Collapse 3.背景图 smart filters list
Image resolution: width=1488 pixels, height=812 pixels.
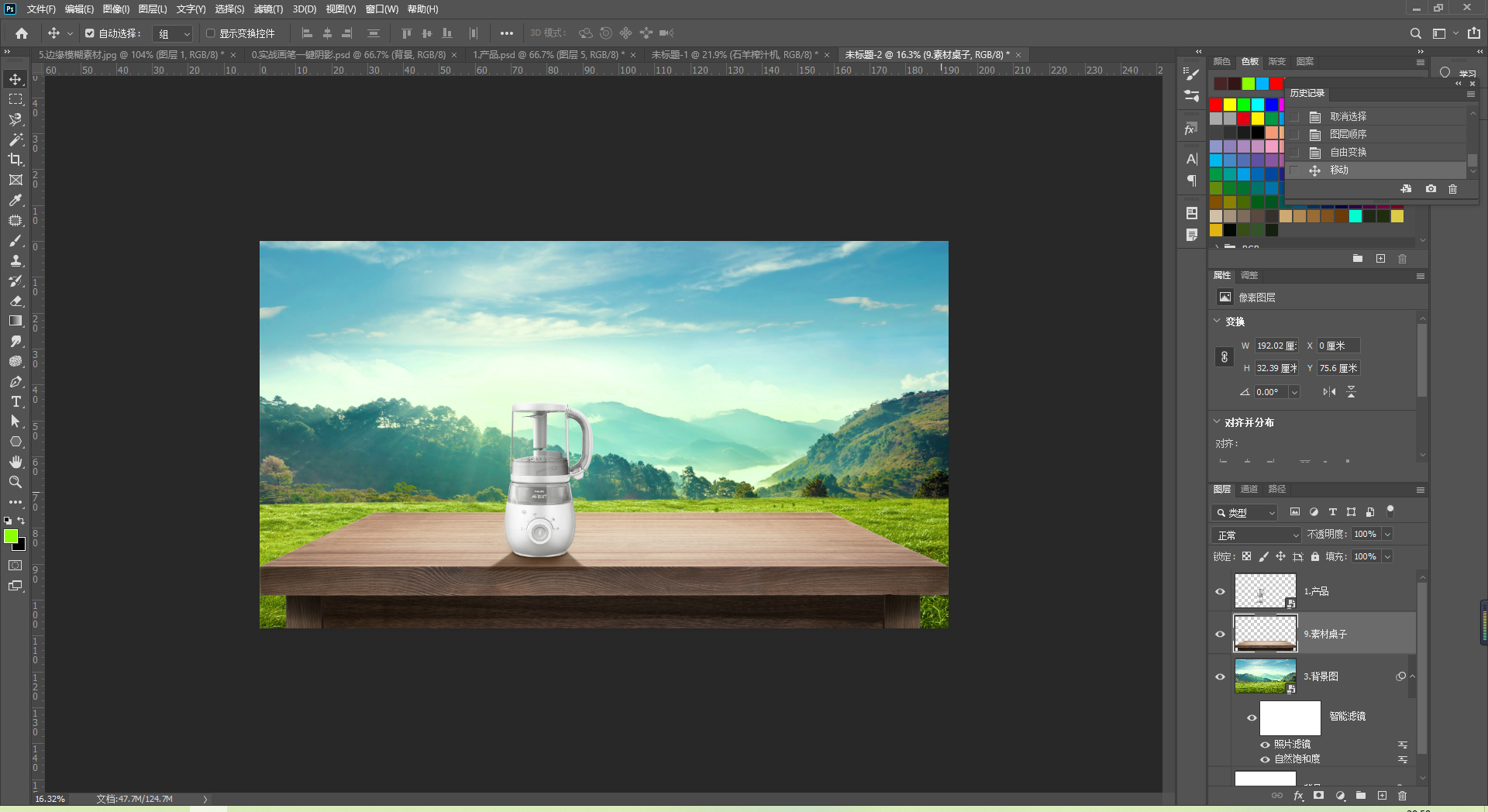pyautogui.click(x=1413, y=676)
